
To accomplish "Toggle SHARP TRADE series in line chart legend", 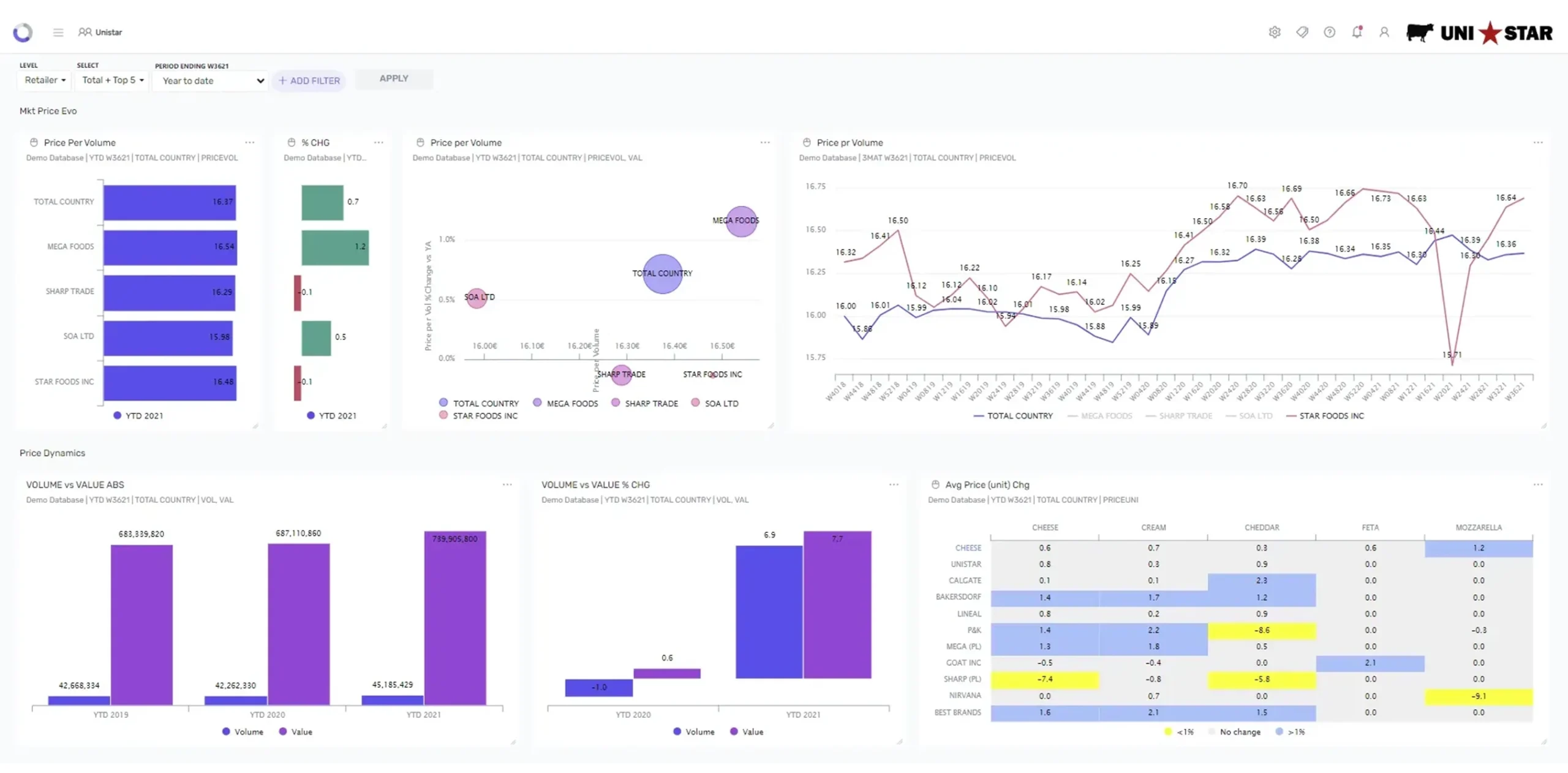I will click(x=1178, y=416).
